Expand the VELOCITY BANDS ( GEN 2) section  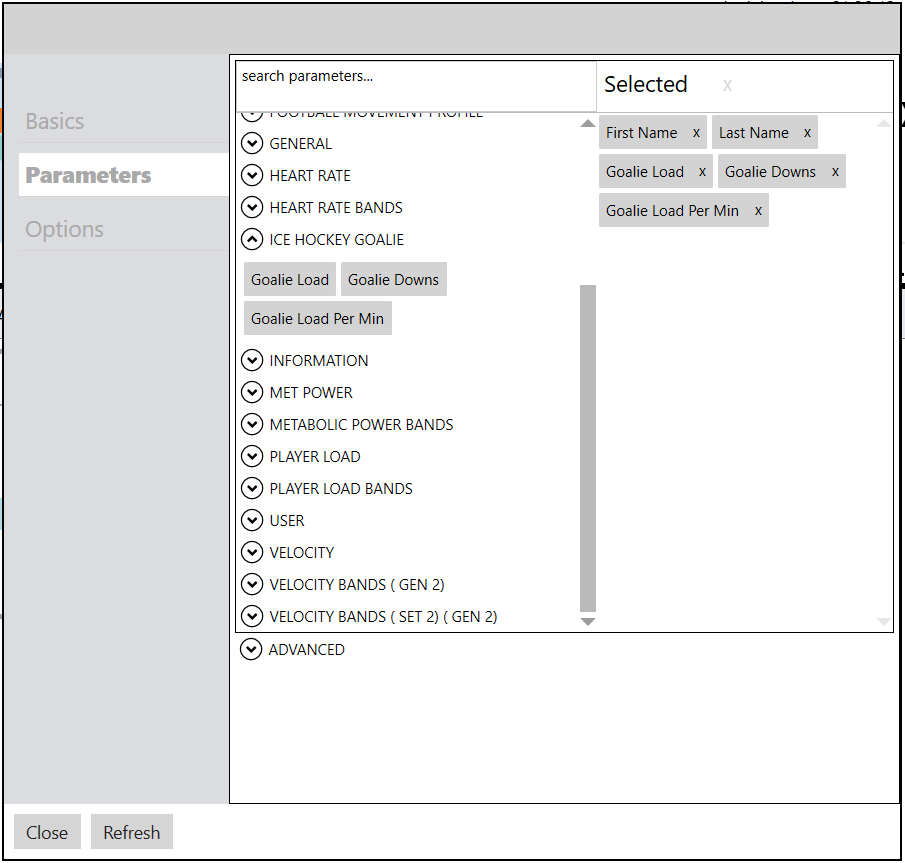pos(252,584)
